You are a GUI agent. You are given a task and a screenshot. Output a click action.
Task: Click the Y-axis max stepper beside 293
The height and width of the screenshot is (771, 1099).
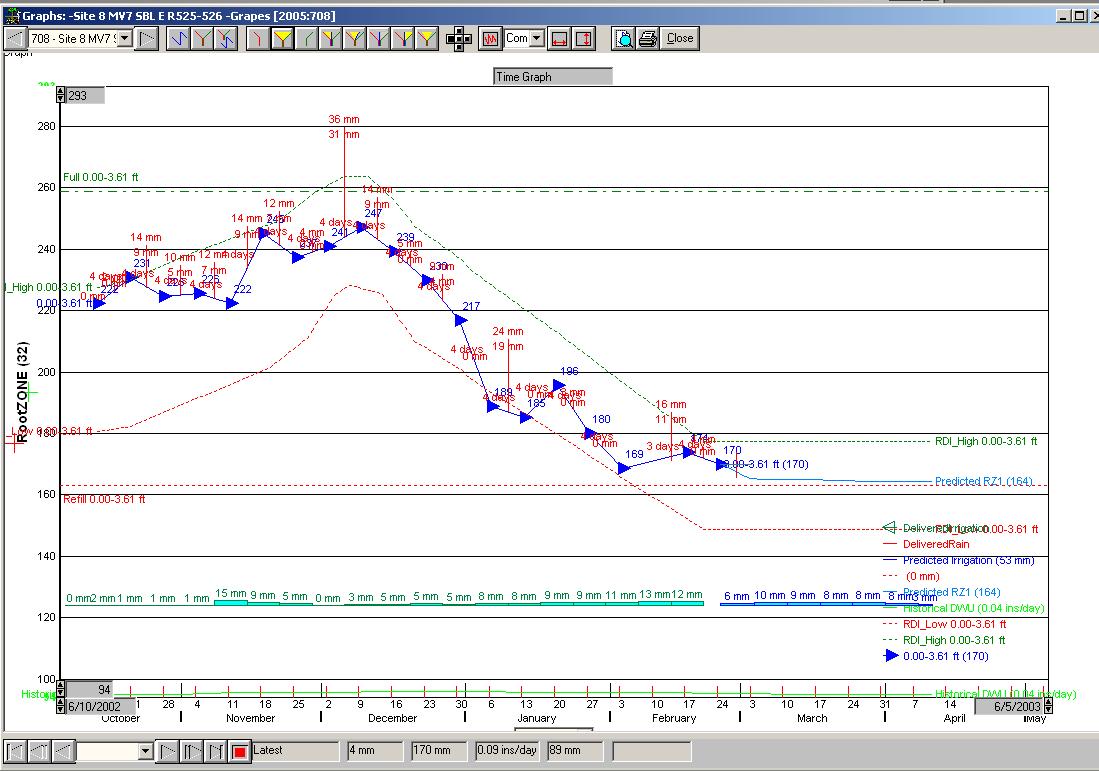coord(60,96)
